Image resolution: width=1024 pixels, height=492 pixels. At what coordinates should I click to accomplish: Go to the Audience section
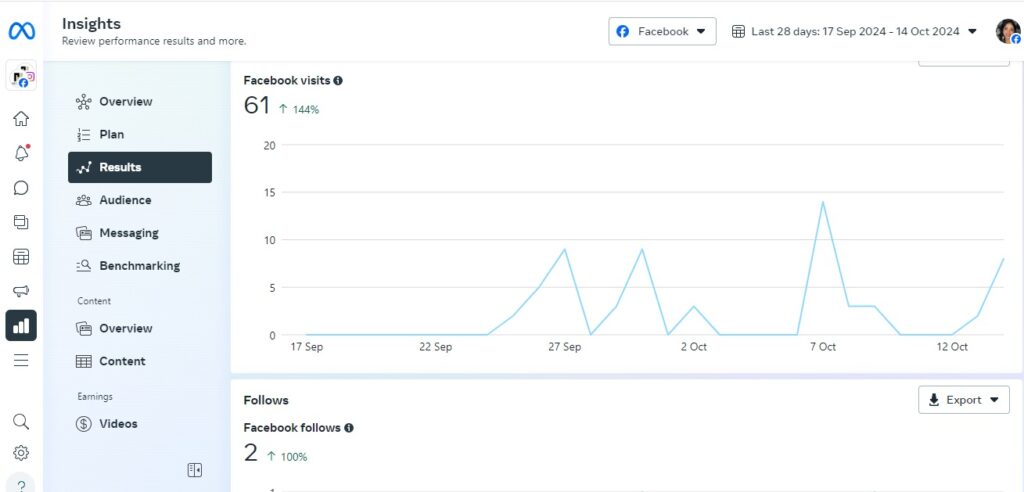pos(125,200)
